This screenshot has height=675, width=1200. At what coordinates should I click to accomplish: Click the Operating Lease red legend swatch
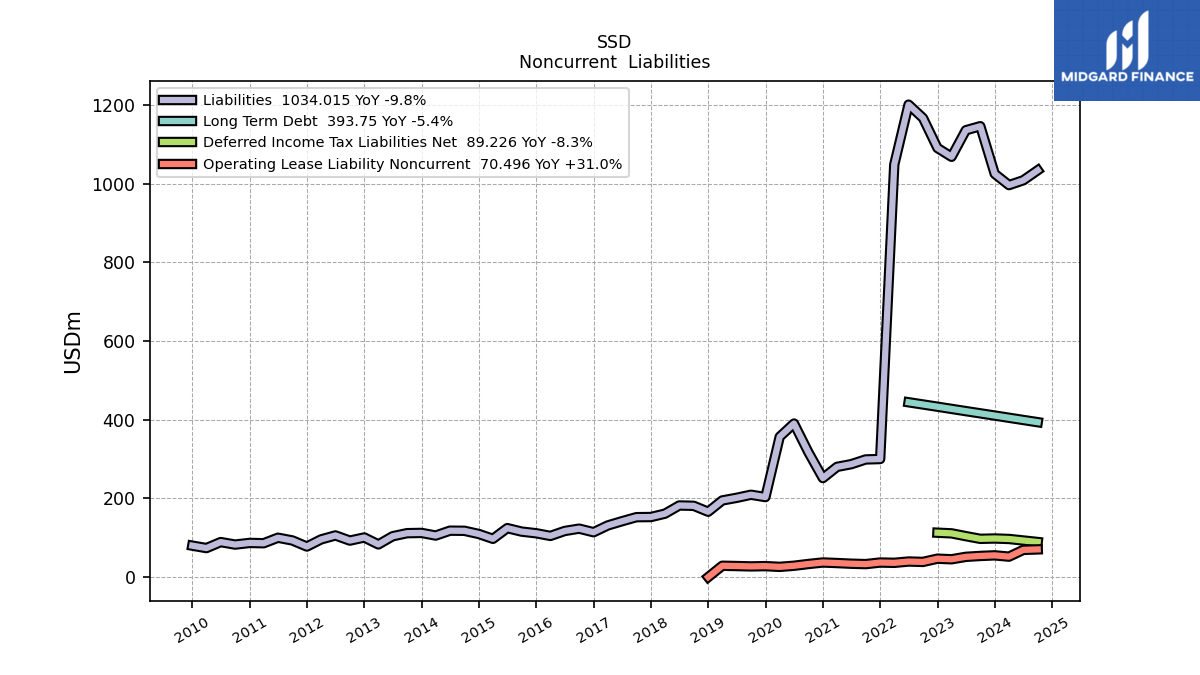(x=178, y=164)
